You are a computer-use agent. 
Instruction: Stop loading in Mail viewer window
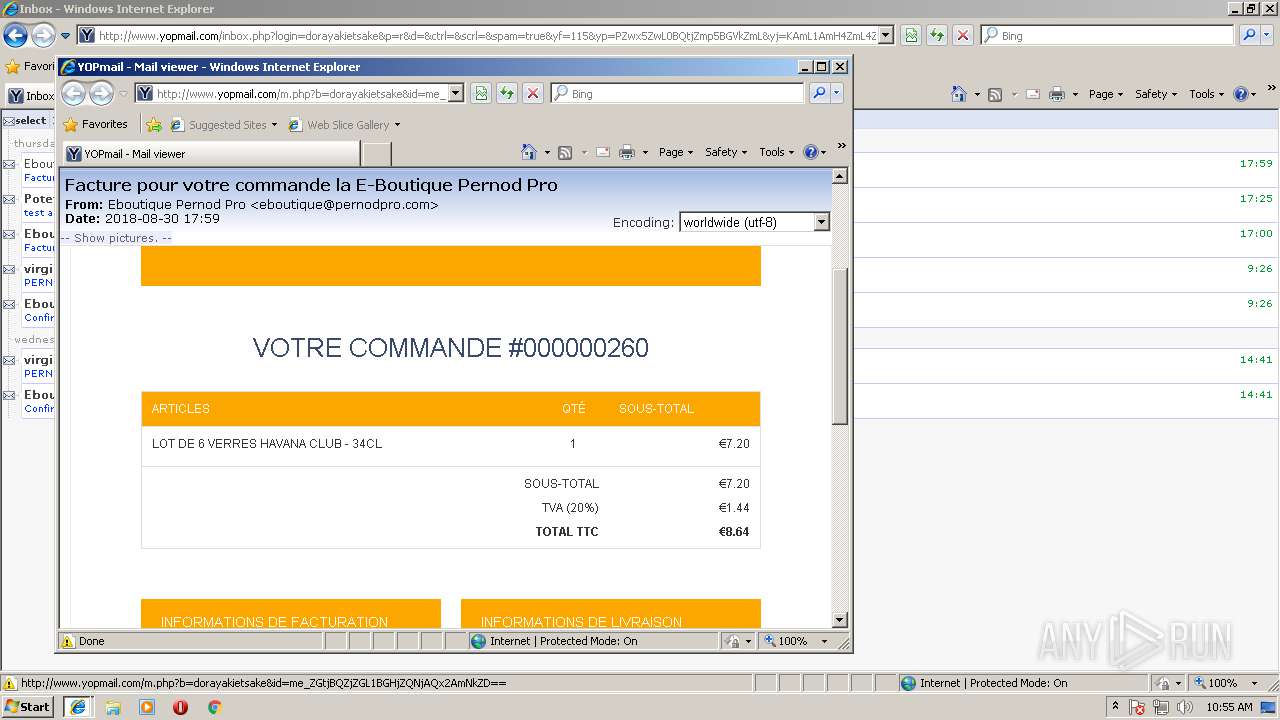[533, 93]
